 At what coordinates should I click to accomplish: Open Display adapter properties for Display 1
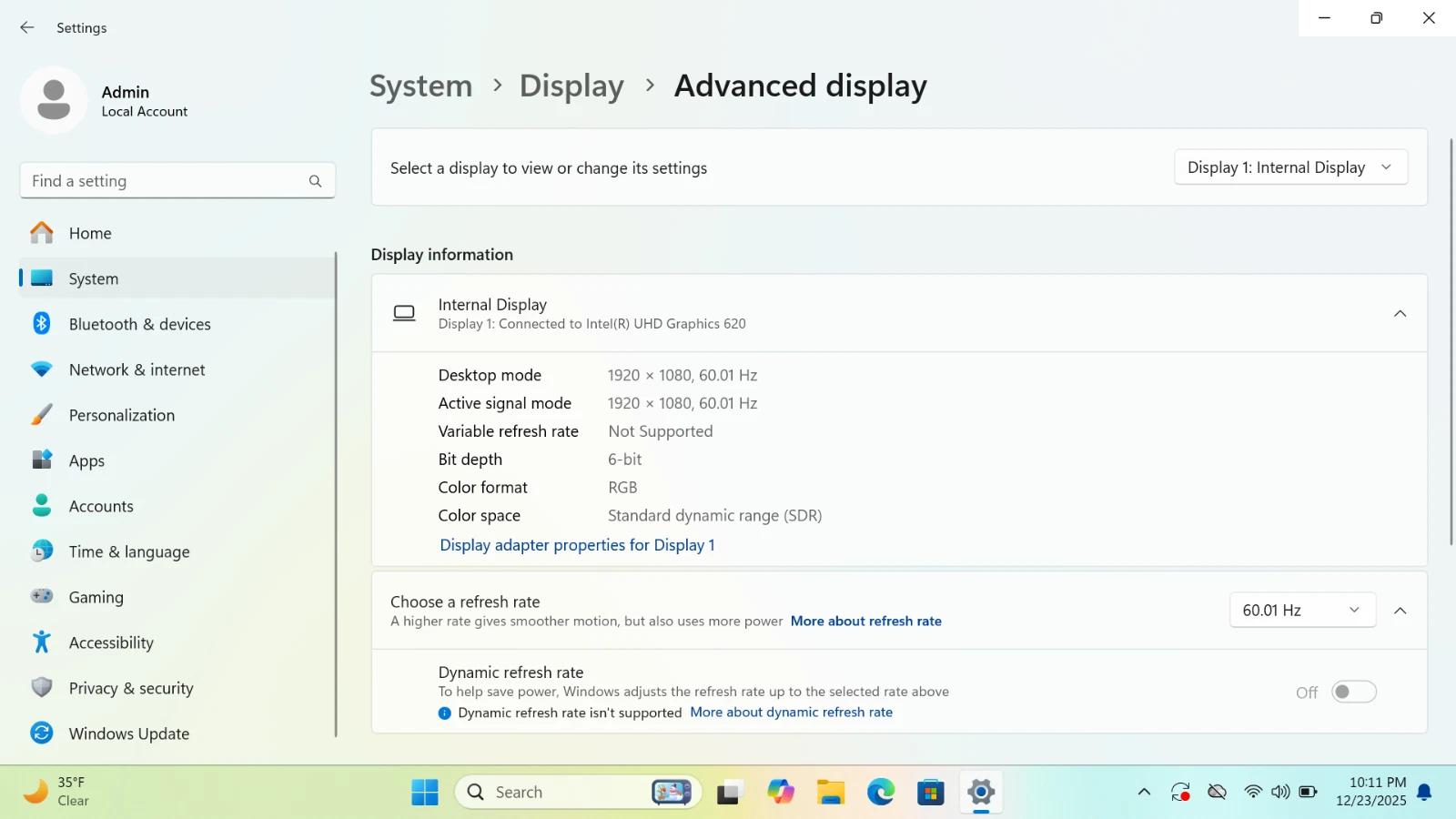click(x=577, y=545)
